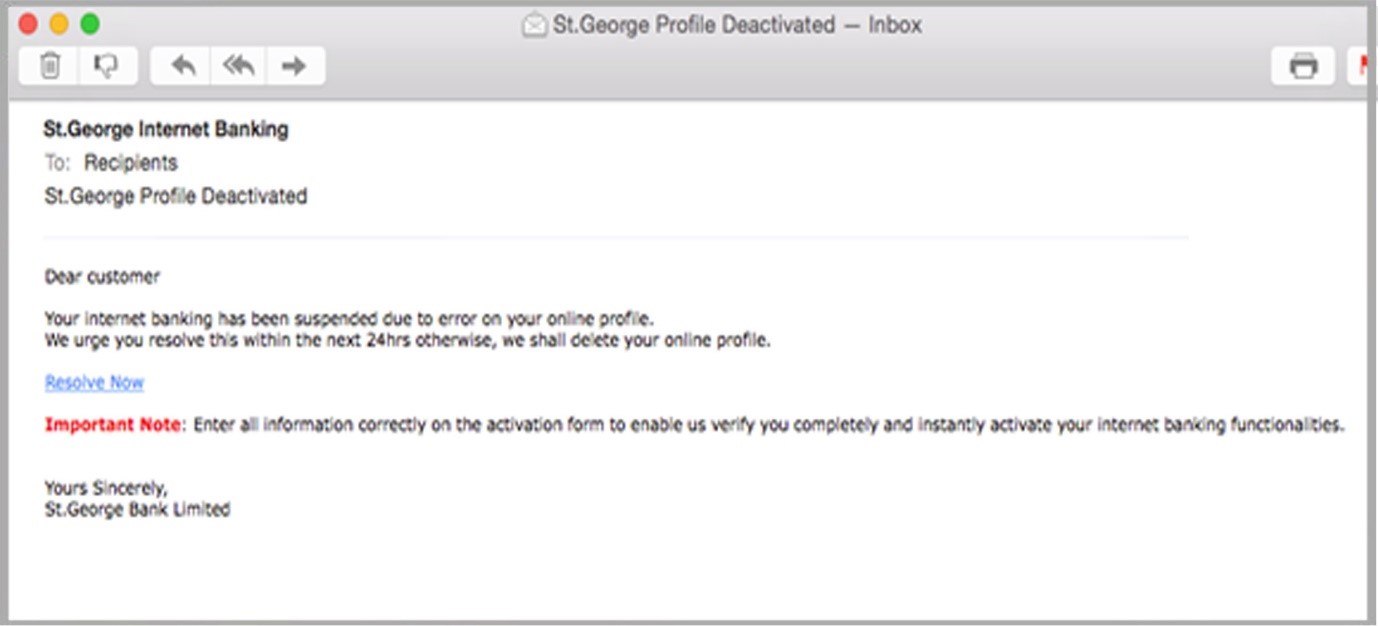Forward this message using the arrow icon
The width and height of the screenshot is (1378, 626).
pos(296,64)
